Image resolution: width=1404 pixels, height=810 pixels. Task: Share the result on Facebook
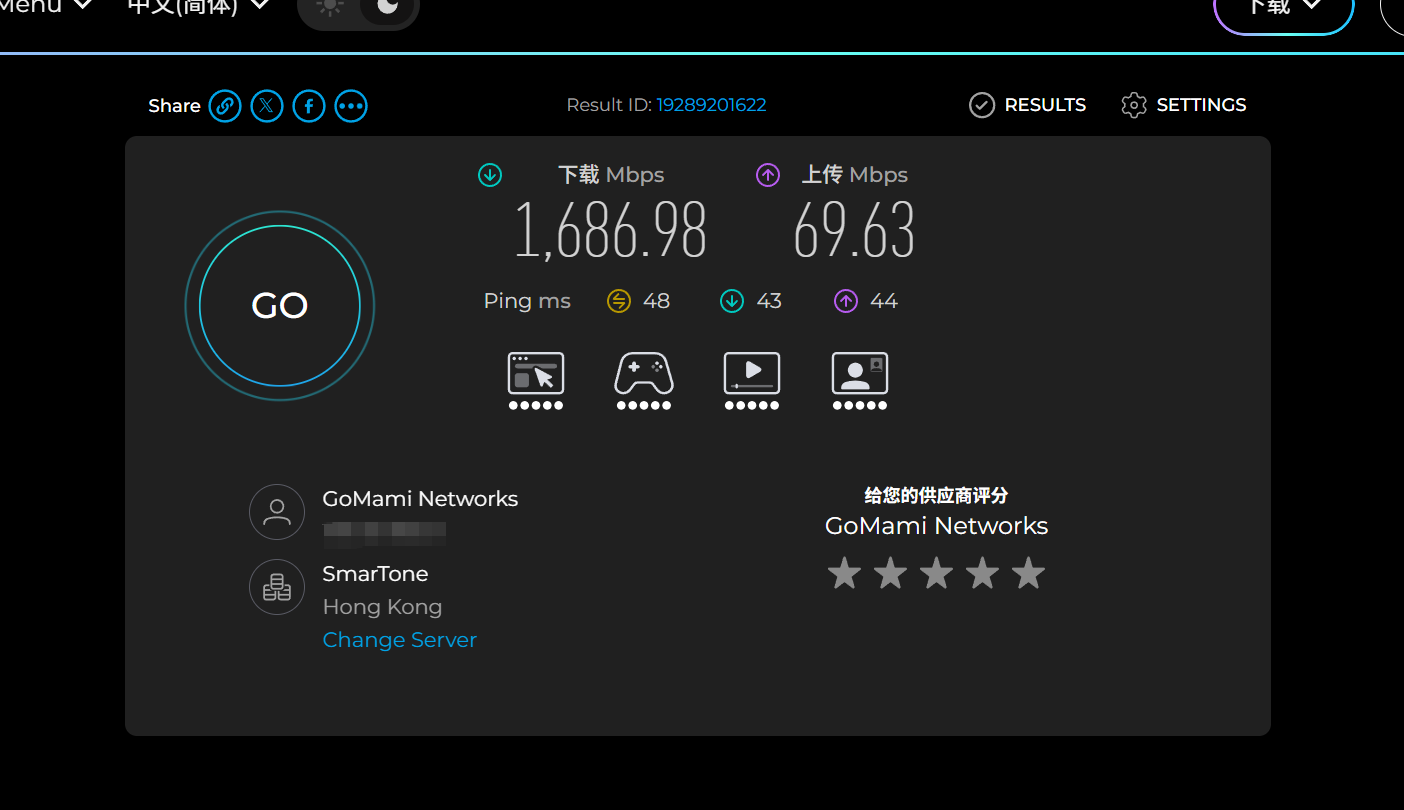(309, 105)
